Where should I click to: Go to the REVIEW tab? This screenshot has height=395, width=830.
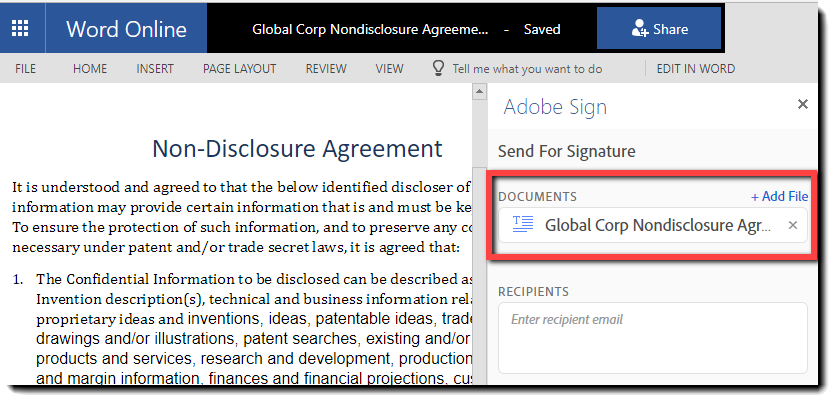(326, 69)
